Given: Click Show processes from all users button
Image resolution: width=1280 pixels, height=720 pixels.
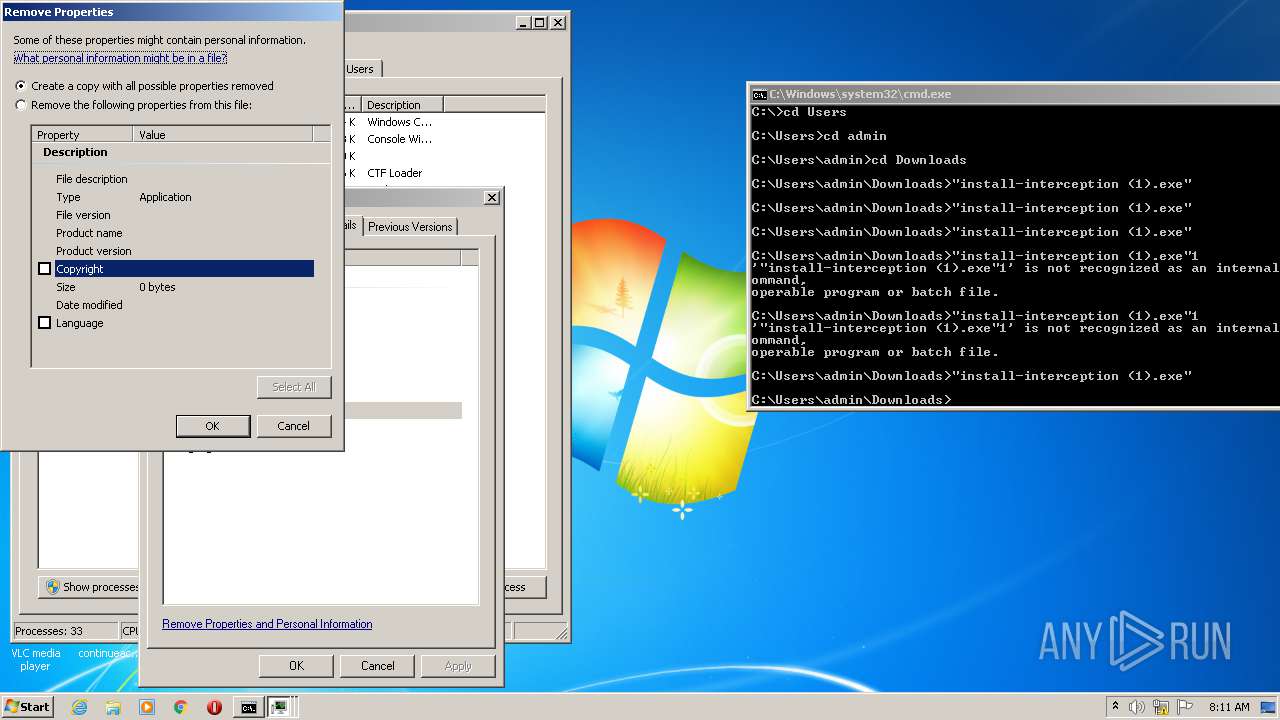Looking at the screenshot, I should point(89,587).
